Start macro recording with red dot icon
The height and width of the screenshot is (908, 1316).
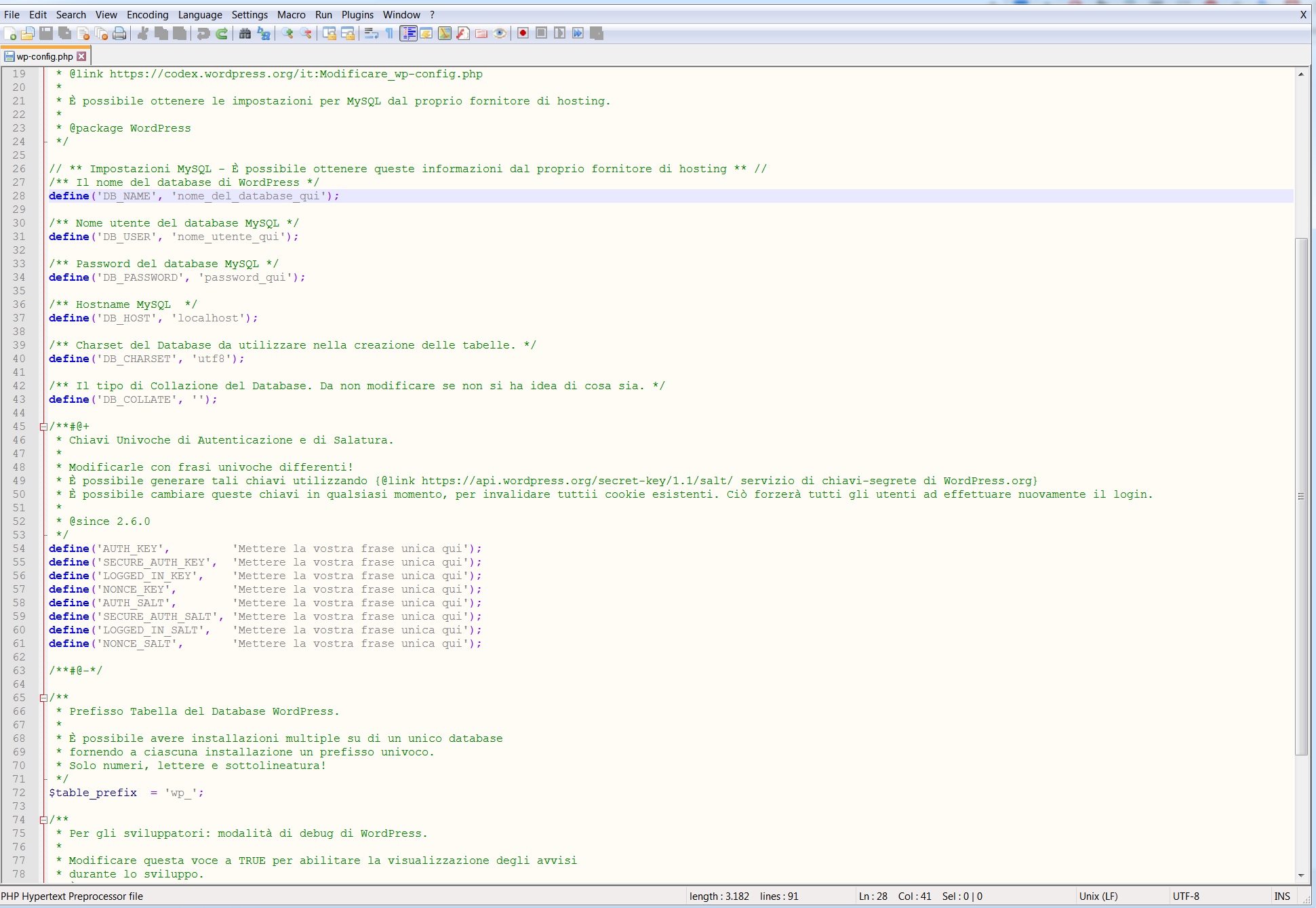pos(523,33)
